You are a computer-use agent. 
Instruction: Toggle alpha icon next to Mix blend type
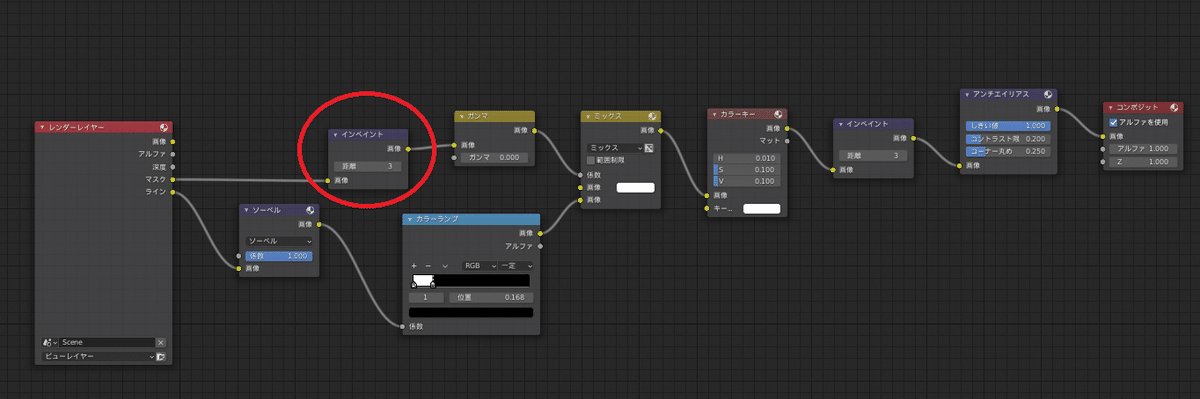pyautogui.click(x=648, y=148)
